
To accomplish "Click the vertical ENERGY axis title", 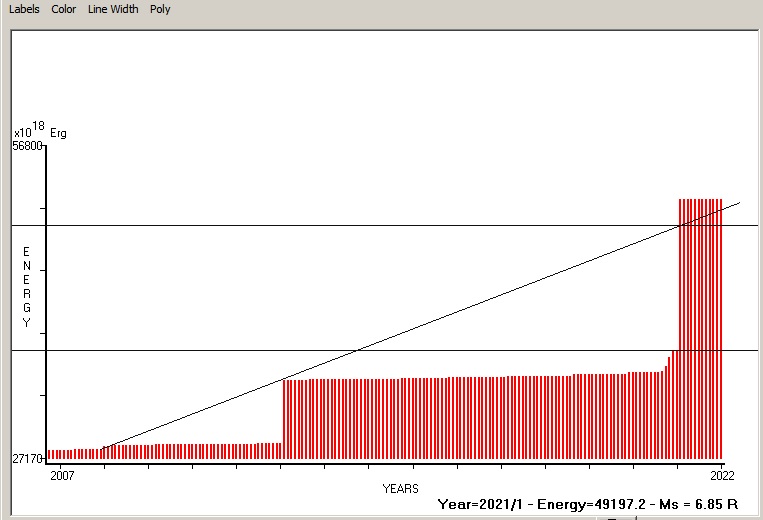I will (x=27, y=287).
